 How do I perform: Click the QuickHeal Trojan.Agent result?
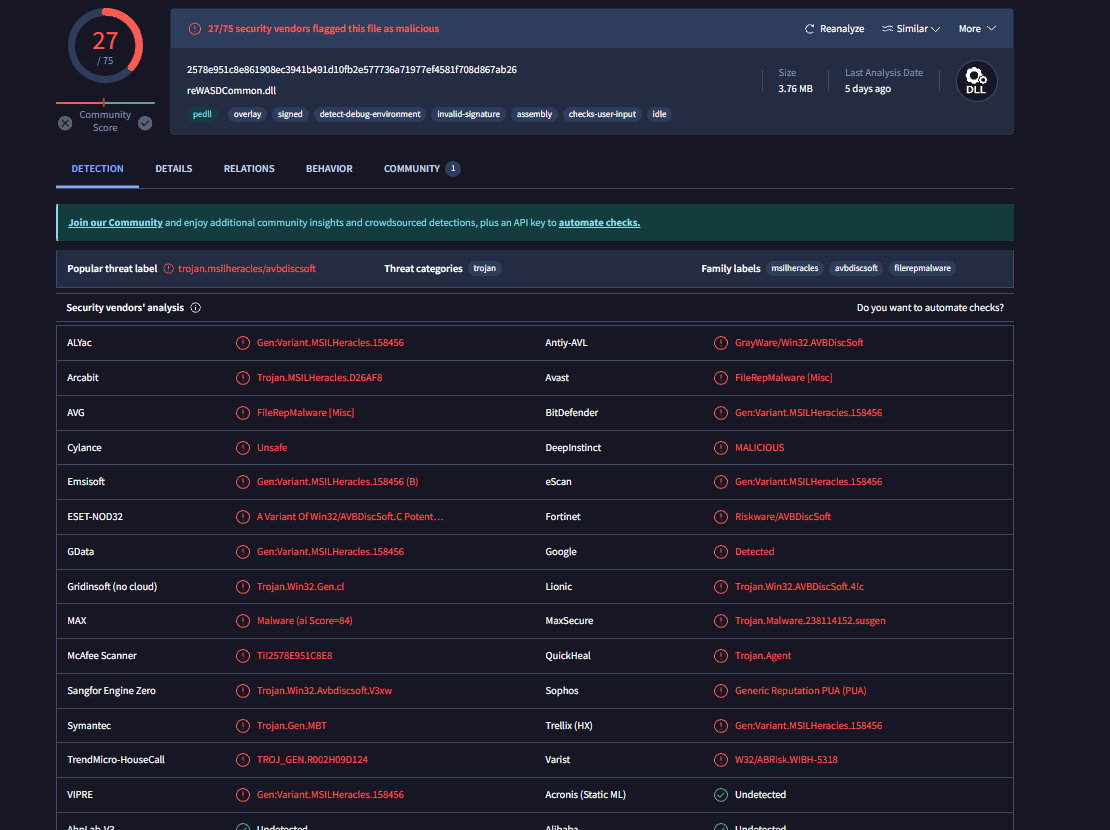pos(762,656)
